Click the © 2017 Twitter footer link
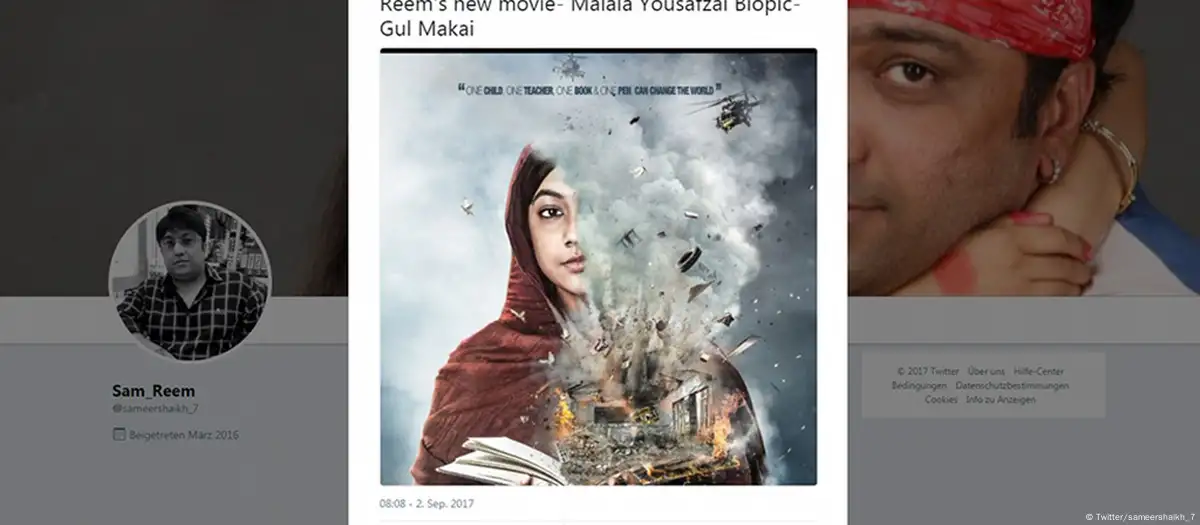Viewport: 1200px width, 525px height. coord(927,371)
